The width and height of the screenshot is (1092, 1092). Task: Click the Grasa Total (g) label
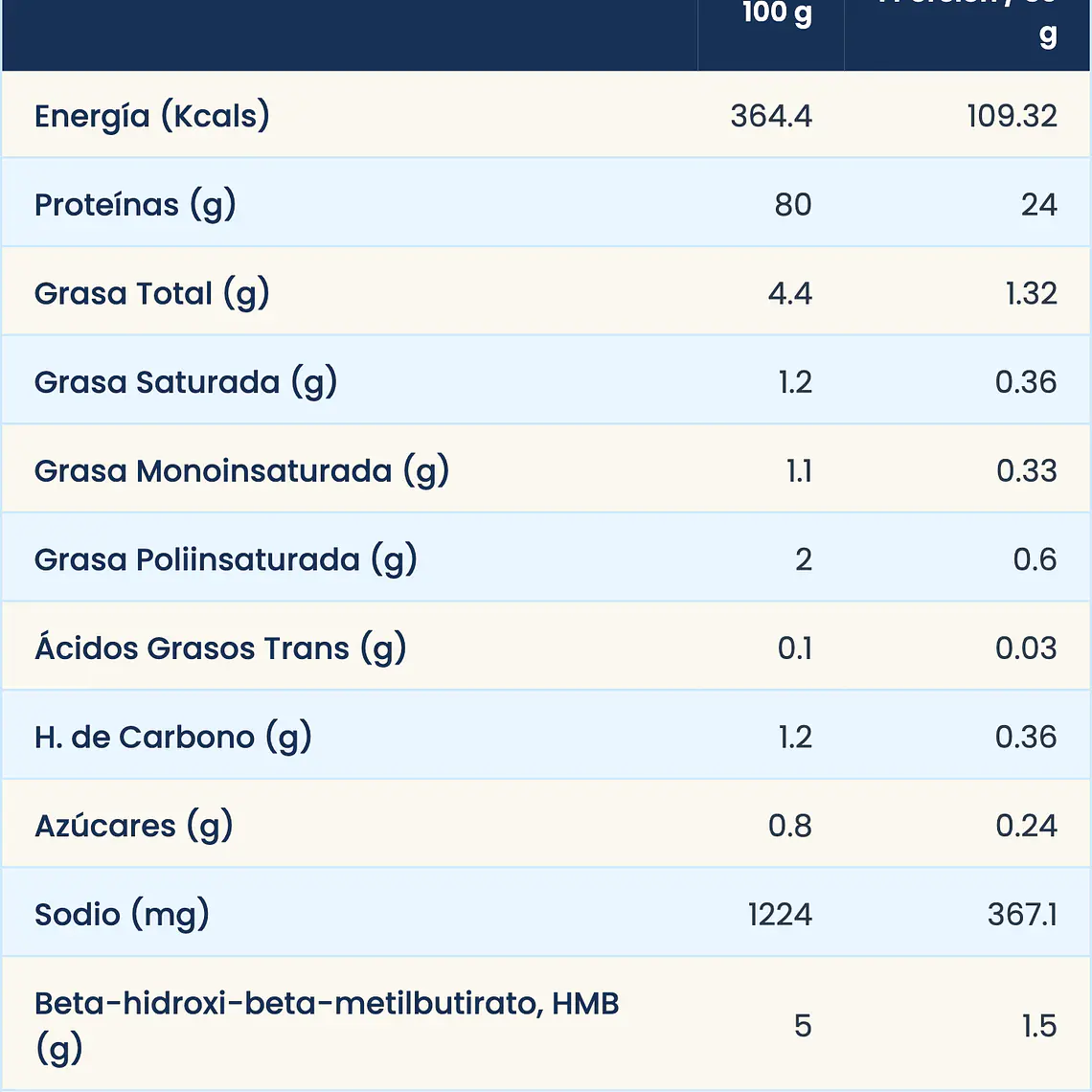(151, 293)
